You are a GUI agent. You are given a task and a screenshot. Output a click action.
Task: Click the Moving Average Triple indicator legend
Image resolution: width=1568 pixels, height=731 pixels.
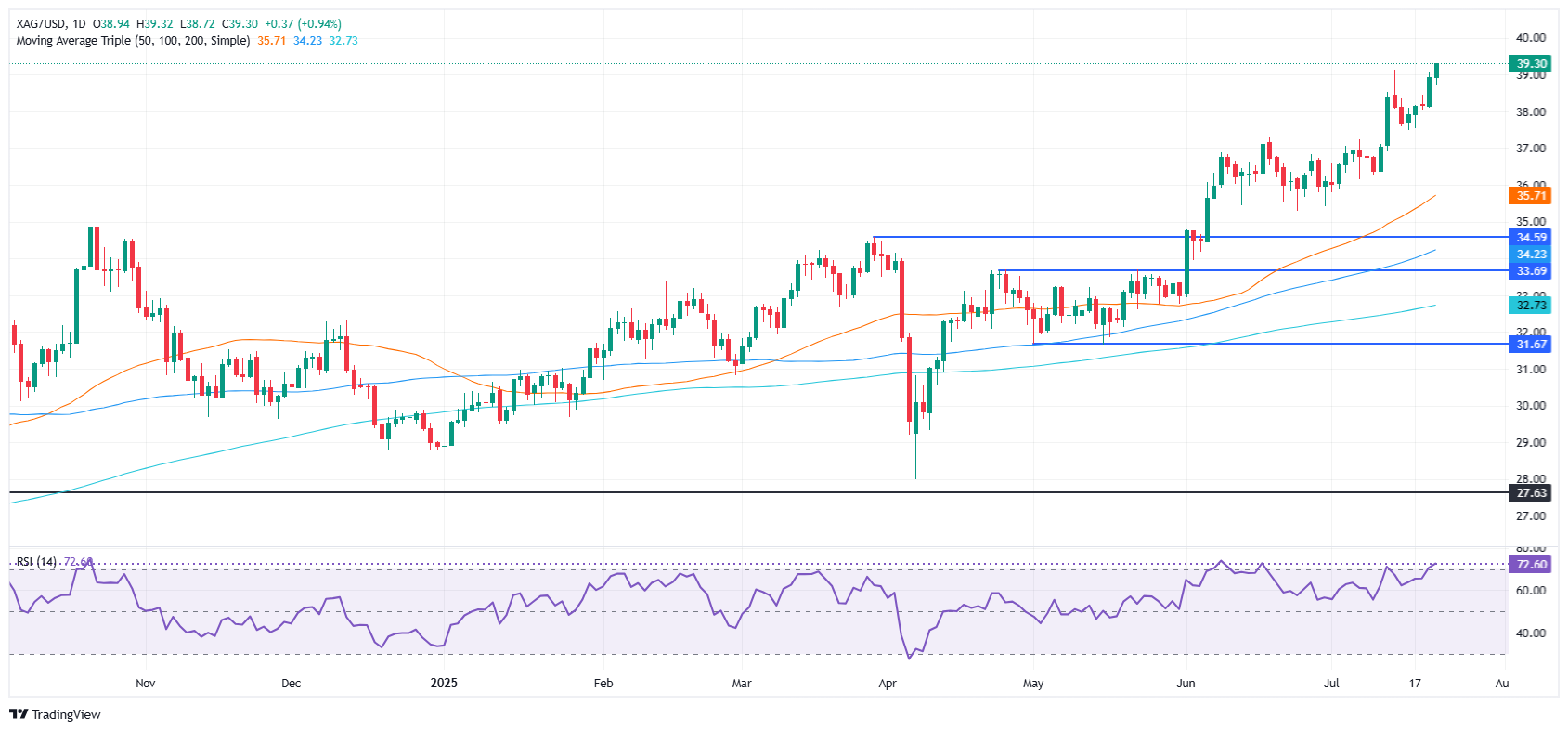(133, 41)
